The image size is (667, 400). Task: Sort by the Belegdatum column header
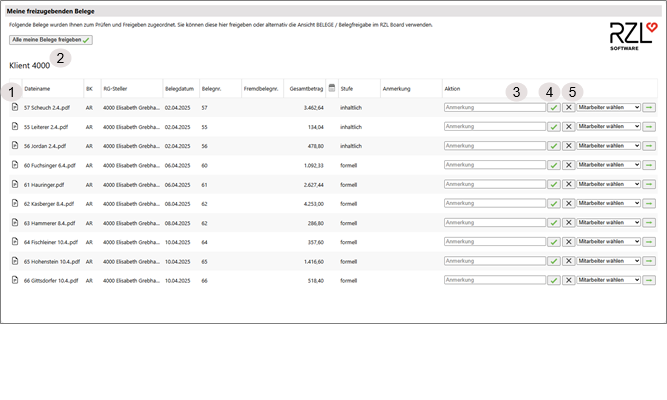[x=179, y=89]
